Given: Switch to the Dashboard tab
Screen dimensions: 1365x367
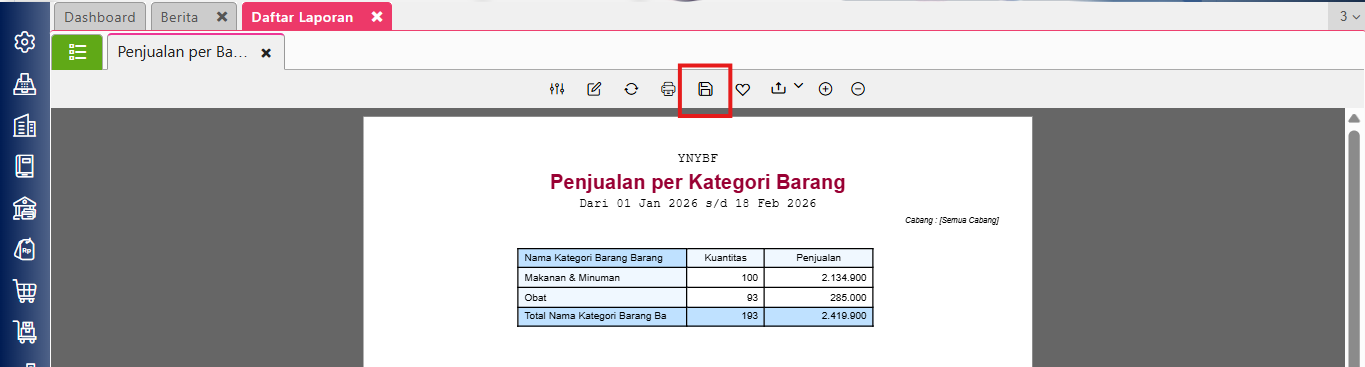Looking at the screenshot, I should (100, 17).
